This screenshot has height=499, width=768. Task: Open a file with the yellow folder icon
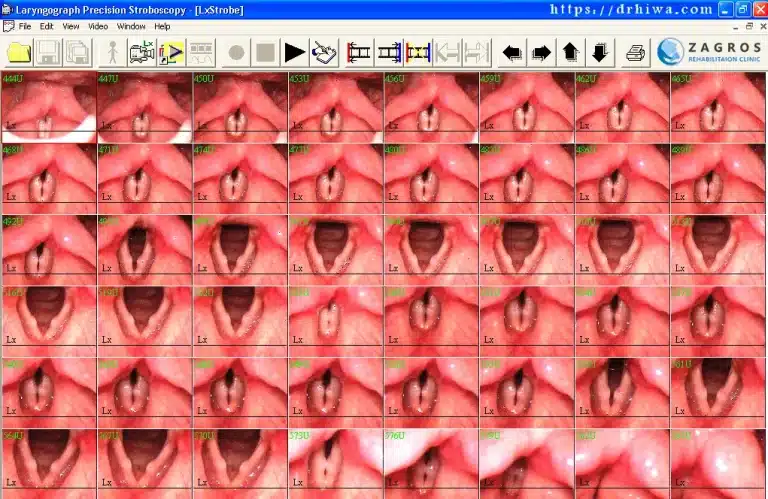(19, 52)
